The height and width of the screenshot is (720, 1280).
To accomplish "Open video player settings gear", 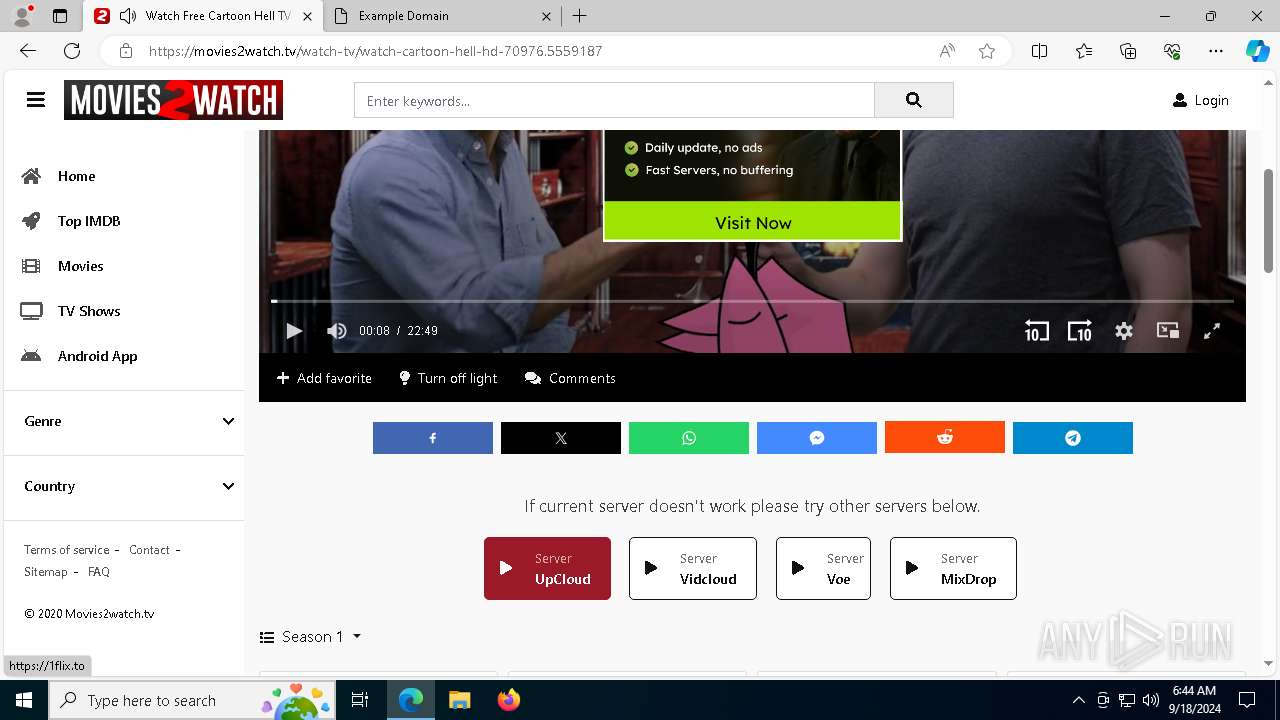I will [1124, 331].
